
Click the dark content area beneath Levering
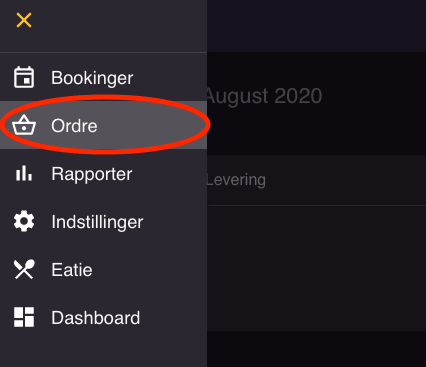(316, 268)
